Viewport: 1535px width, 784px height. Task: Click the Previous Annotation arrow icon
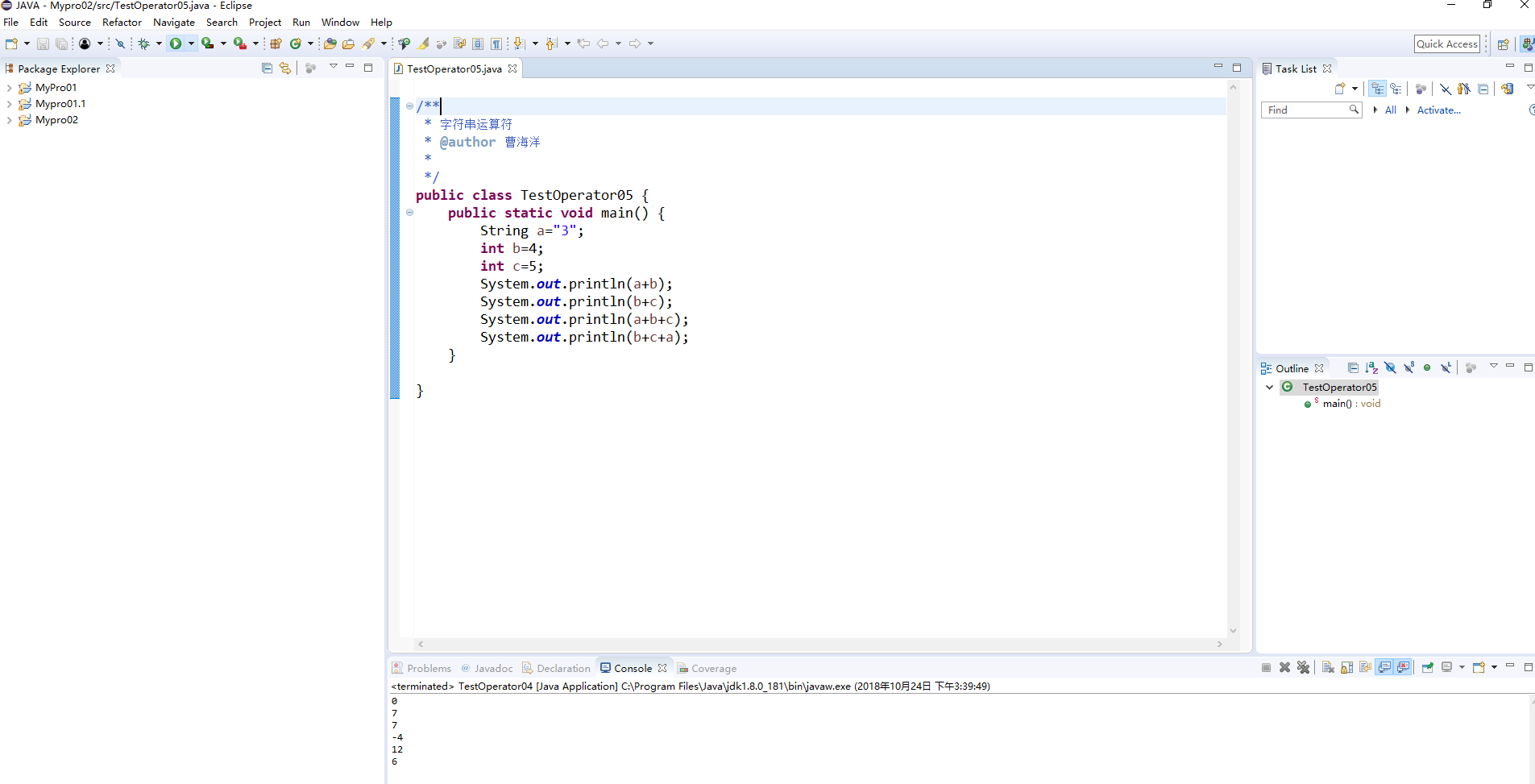(x=551, y=44)
